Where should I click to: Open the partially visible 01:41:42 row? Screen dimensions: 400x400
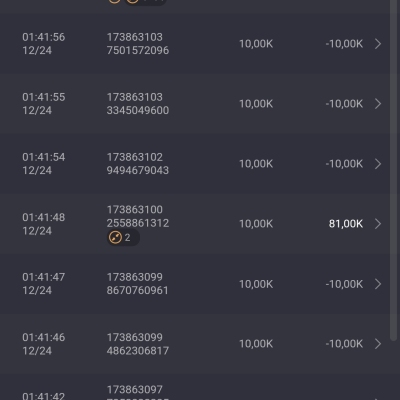pyautogui.click(x=195, y=387)
